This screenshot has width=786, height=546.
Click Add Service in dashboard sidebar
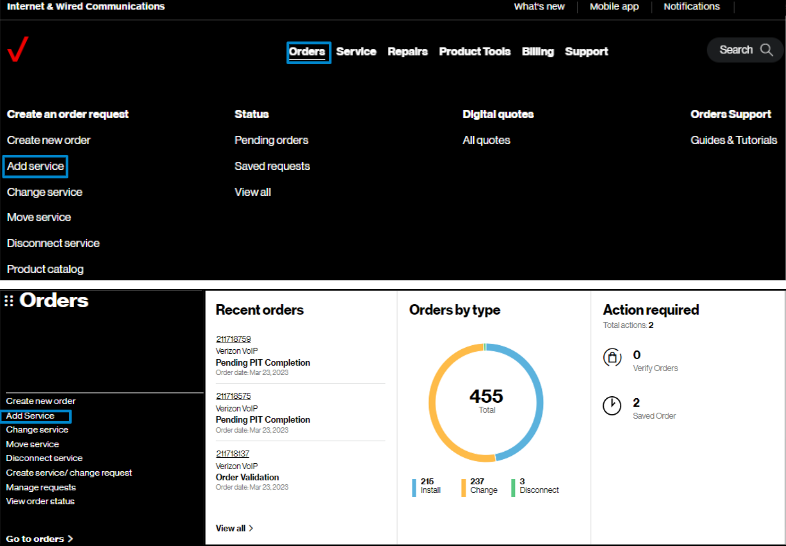[x=30, y=416]
